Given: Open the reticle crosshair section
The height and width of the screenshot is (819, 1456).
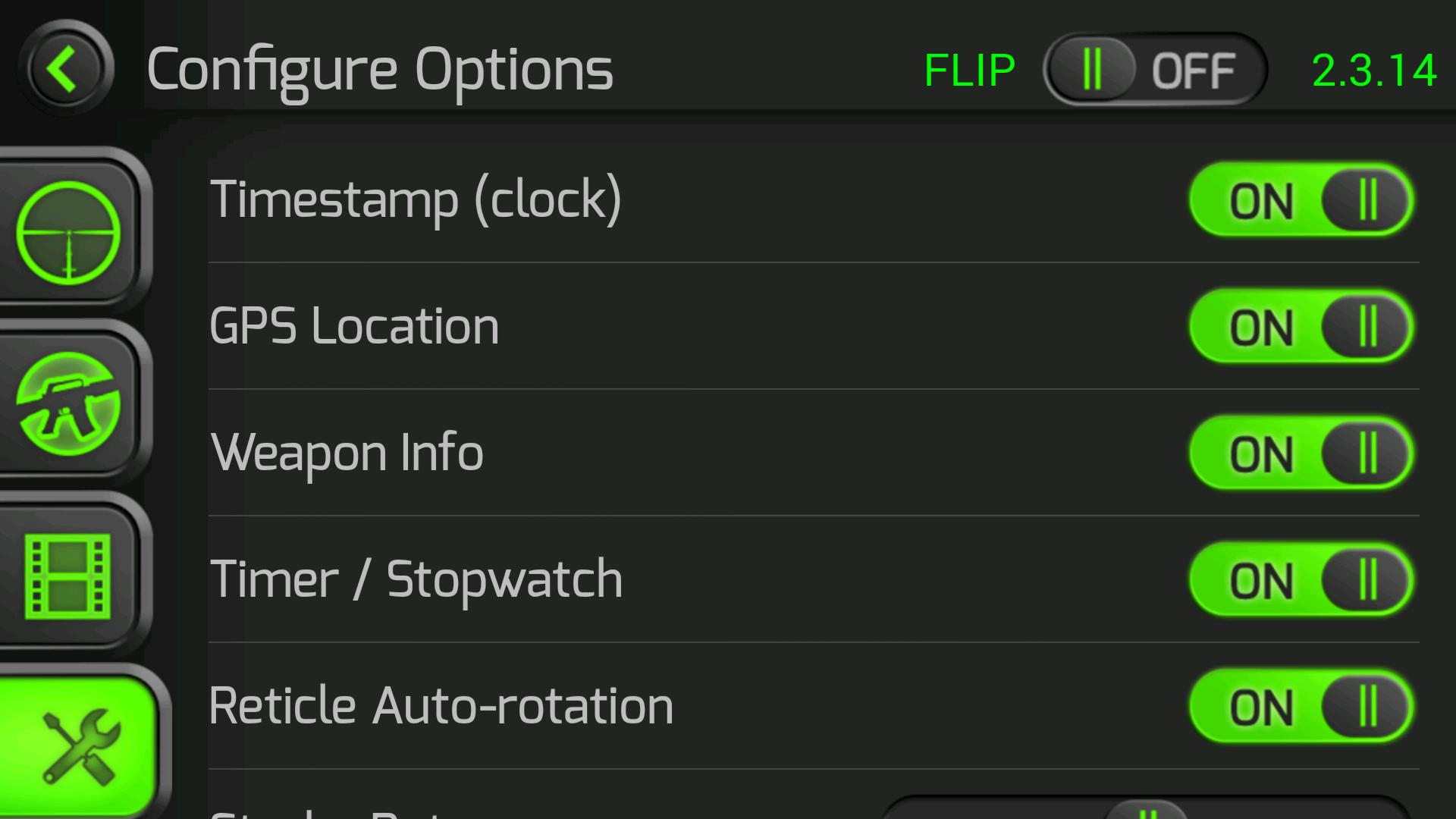Looking at the screenshot, I should (68, 231).
